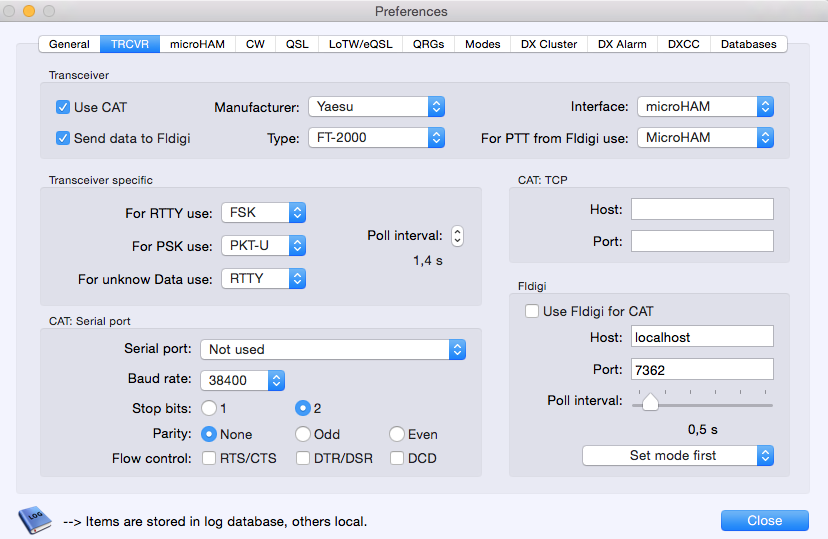Toggle Send data to Fldigi checkbox
828x539 pixels.
(63, 138)
